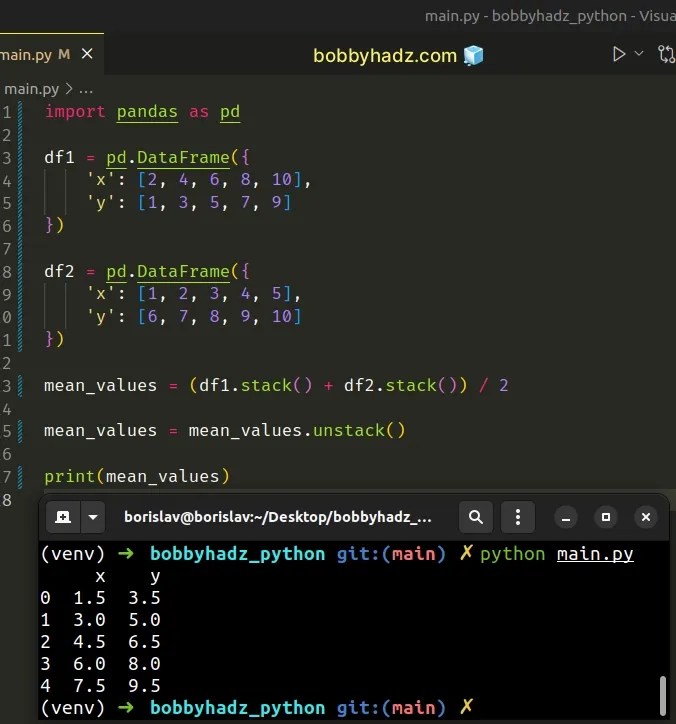This screenshot has height=724, width=676.
Task: Click 'python' command in terminal
Action: click(513, 554)
